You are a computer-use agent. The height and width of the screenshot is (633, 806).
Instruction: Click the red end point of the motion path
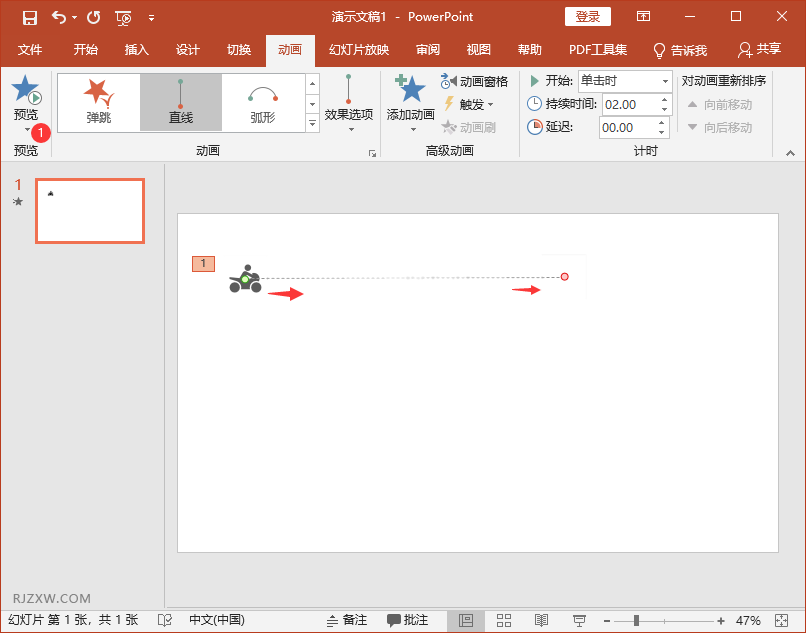pyautogui.click(x=564, y=277)
